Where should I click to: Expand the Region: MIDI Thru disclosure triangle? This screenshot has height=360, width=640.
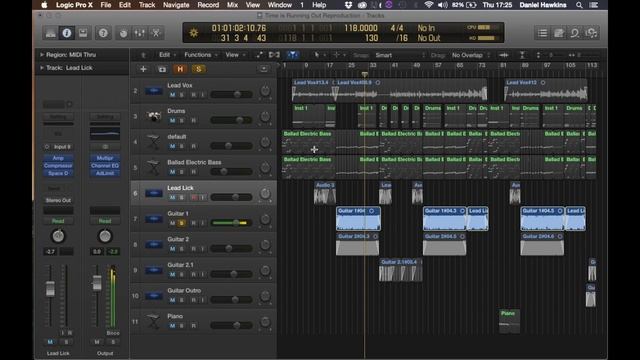tap(42, 54)
